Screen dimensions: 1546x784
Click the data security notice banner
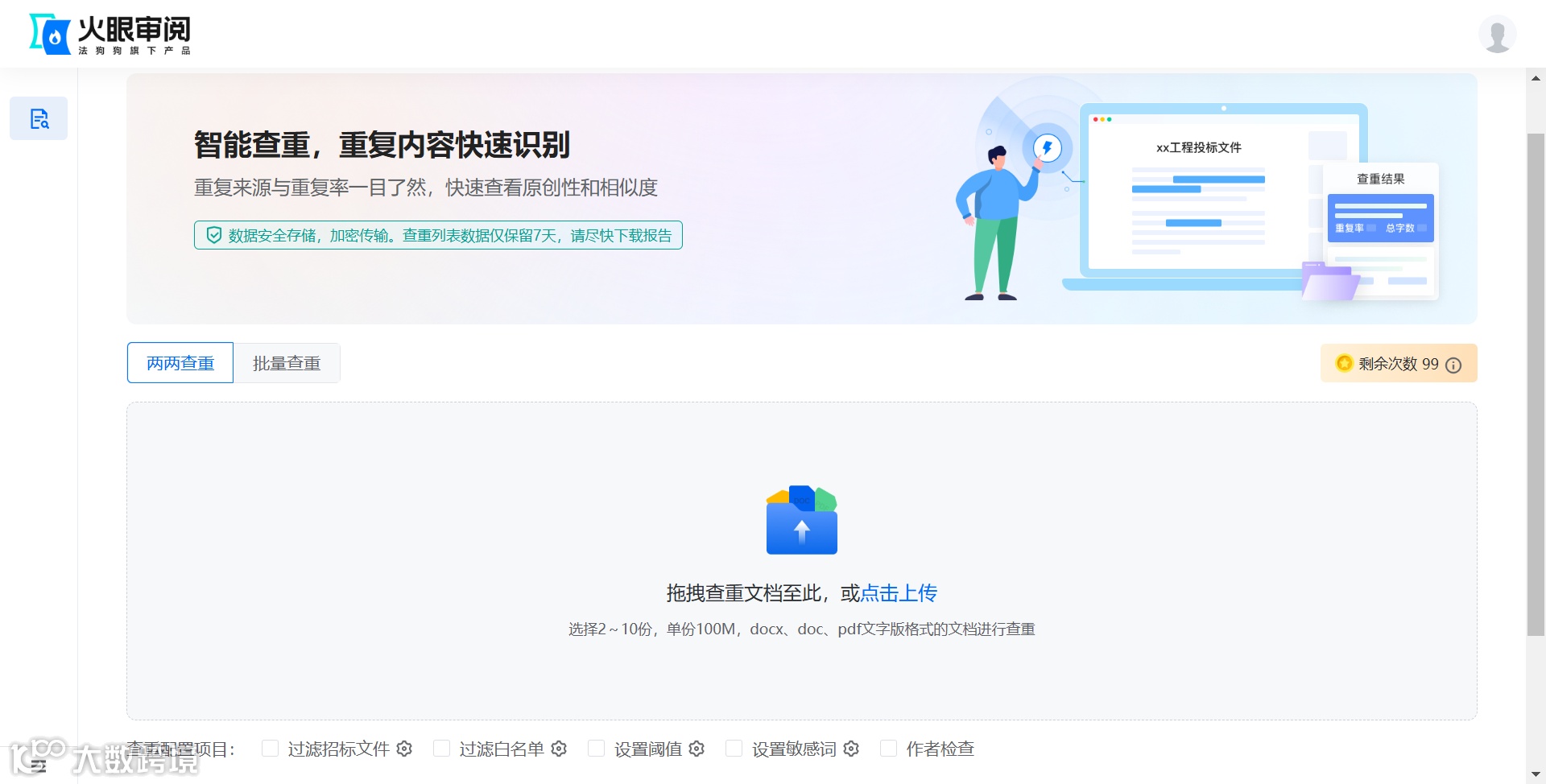(438, 235)
